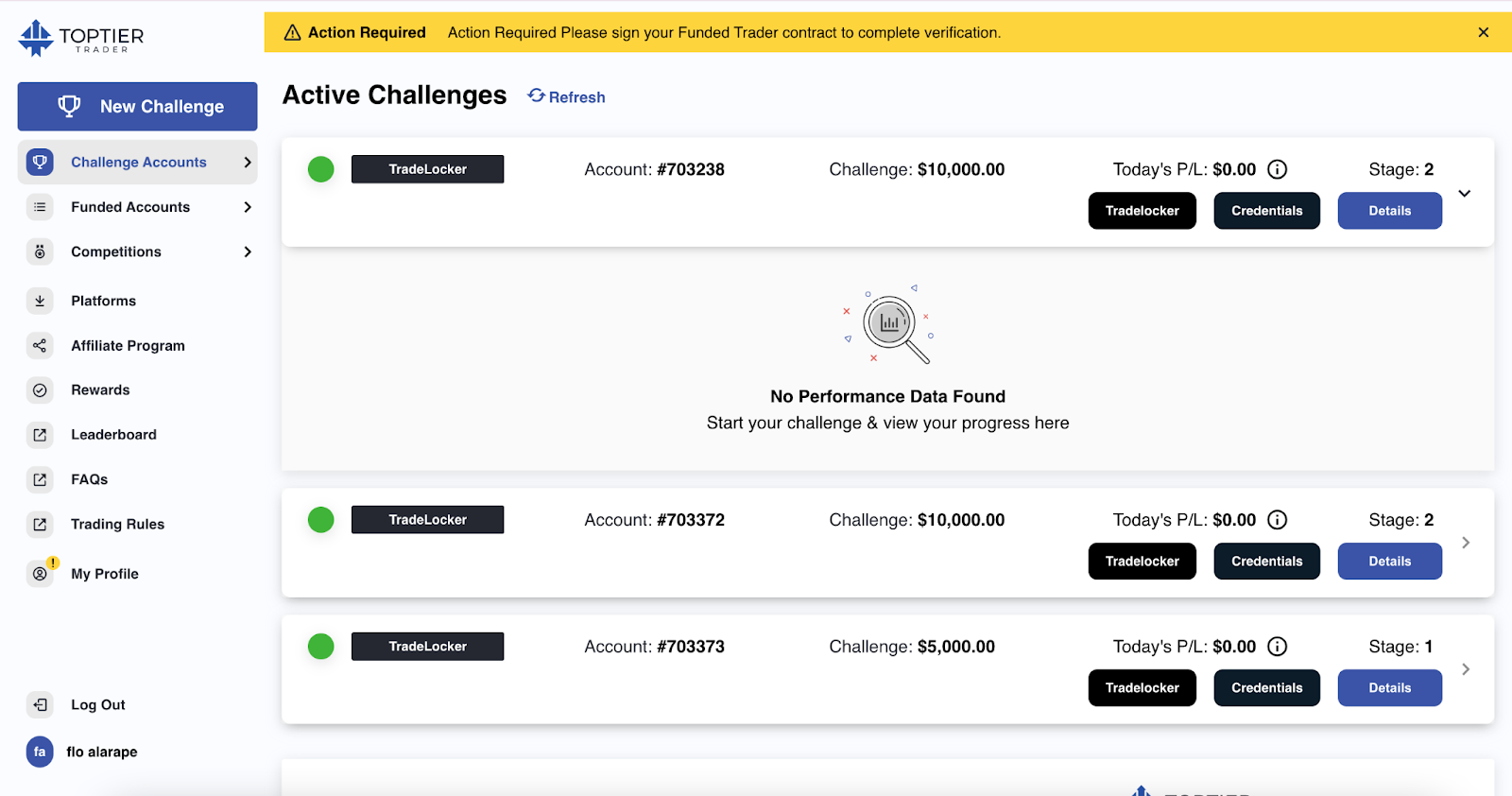Open Trading Rules from the sidebar
Viewport: 1512px width, 796px height.
point(117,525)
